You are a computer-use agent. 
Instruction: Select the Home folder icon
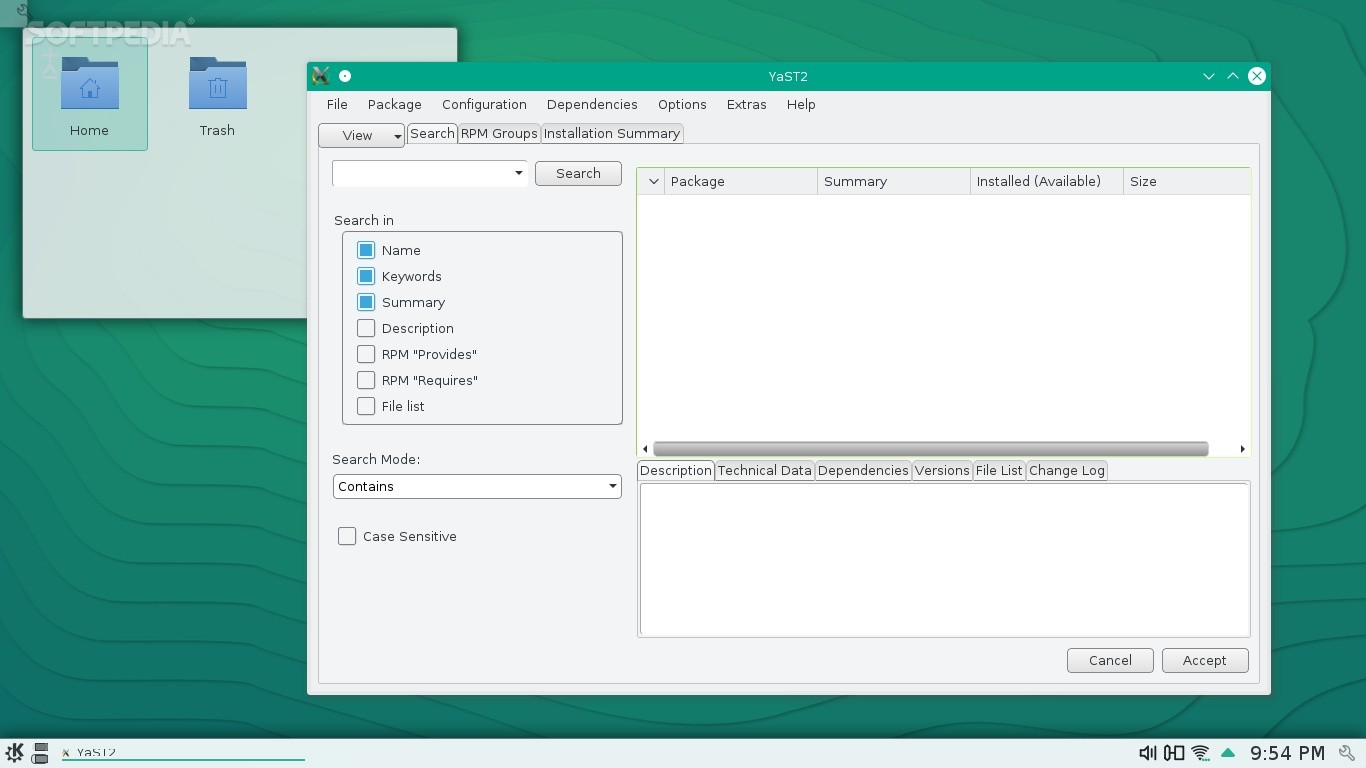point(89,96)
